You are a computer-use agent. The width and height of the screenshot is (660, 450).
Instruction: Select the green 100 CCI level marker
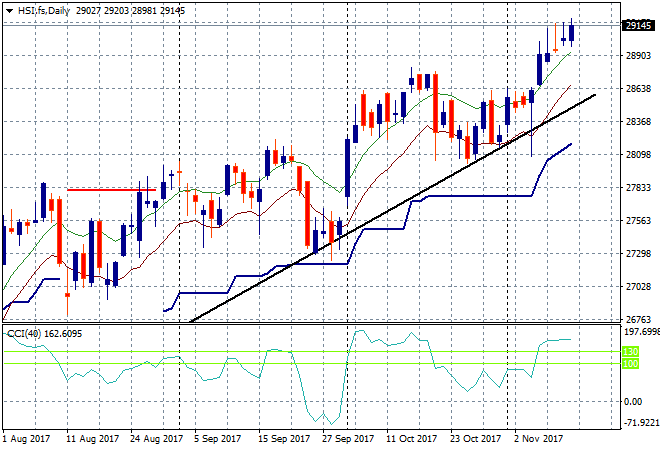click(x=632, y=363)
